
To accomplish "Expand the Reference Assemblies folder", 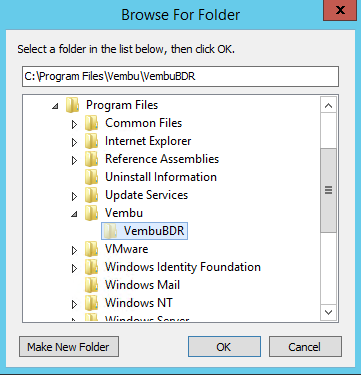I will pyautogui.click(x=74, y=160).
